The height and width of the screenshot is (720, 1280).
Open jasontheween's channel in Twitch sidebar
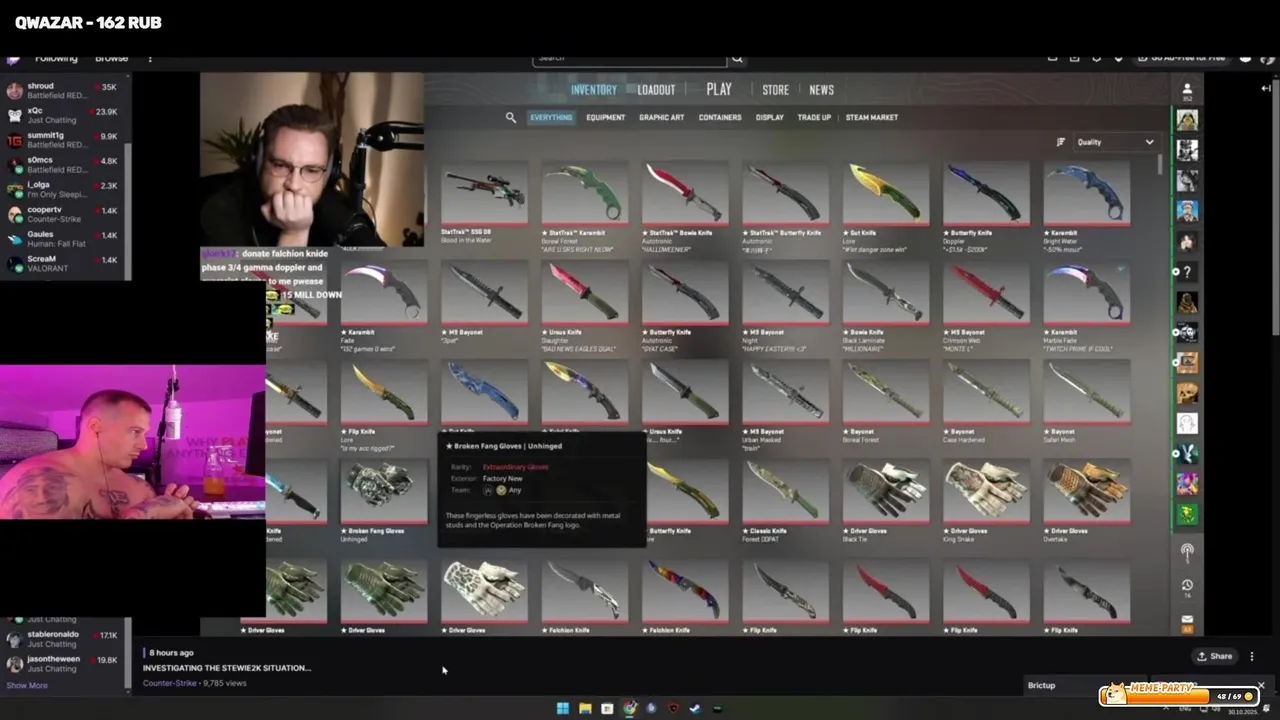point(63,664)
